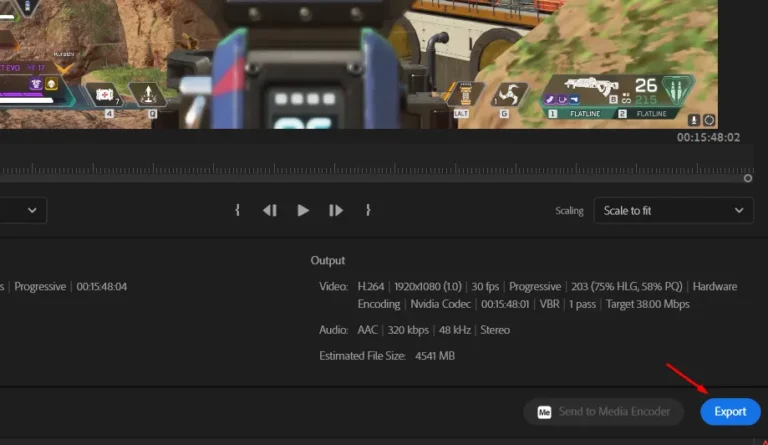The width and height of the screenshot is (768, 445).
Task: Click the Output heading
Action: pyautogui.click(x=328, y=260)
